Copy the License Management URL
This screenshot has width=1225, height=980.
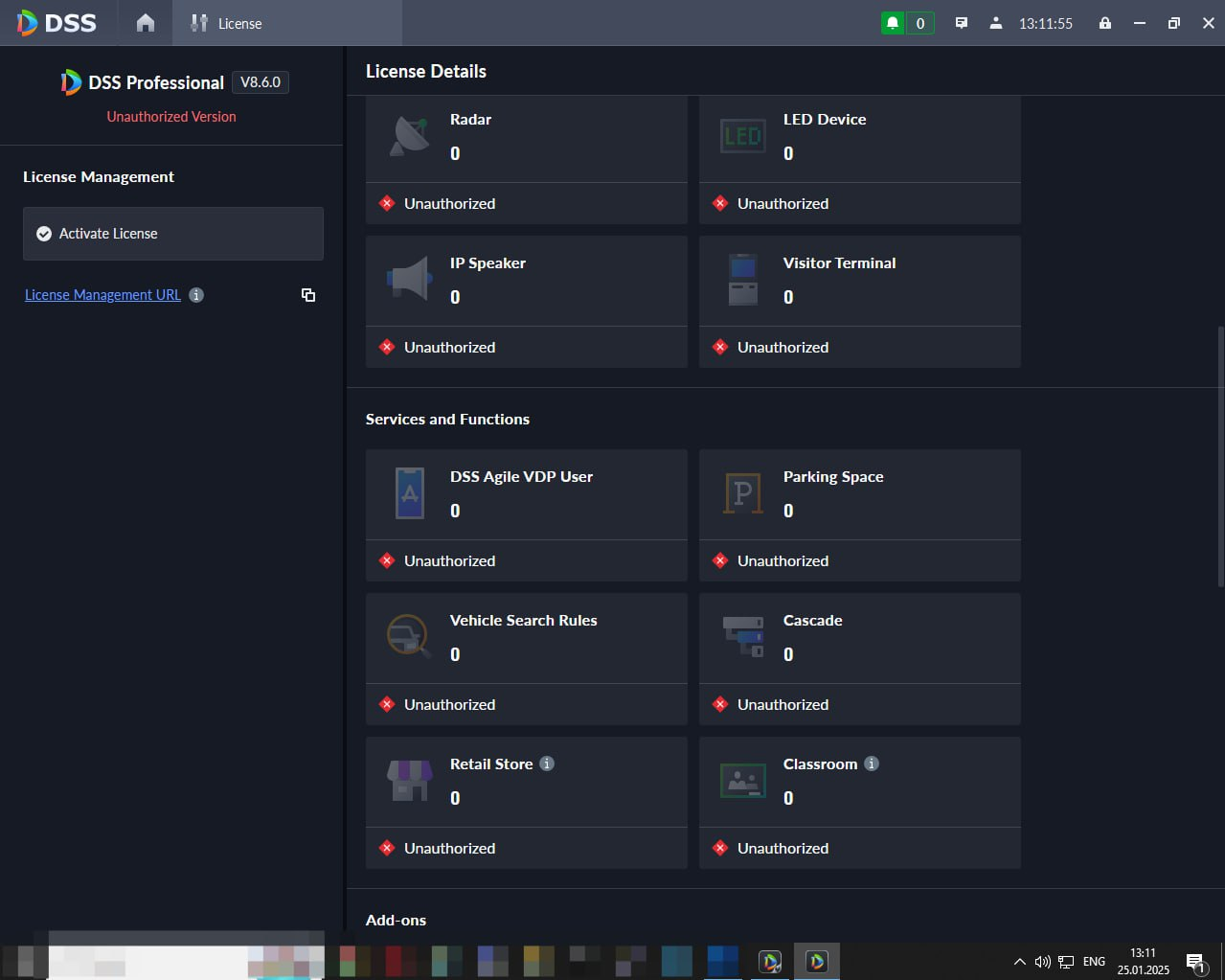click(x=308, y=295)
